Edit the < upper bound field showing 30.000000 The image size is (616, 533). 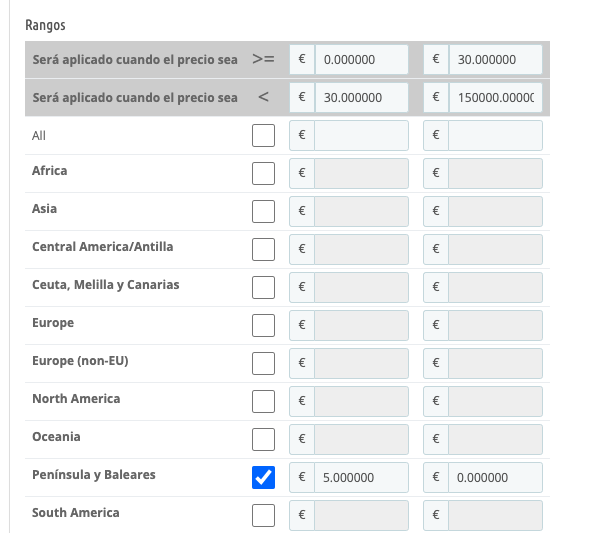coord(360,98)
